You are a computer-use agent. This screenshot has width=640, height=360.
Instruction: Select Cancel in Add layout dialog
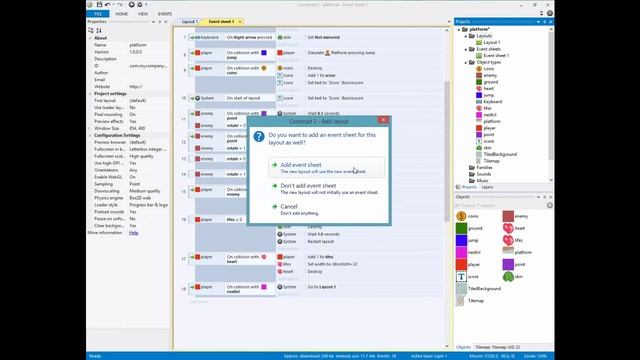(x=326, y=209)
